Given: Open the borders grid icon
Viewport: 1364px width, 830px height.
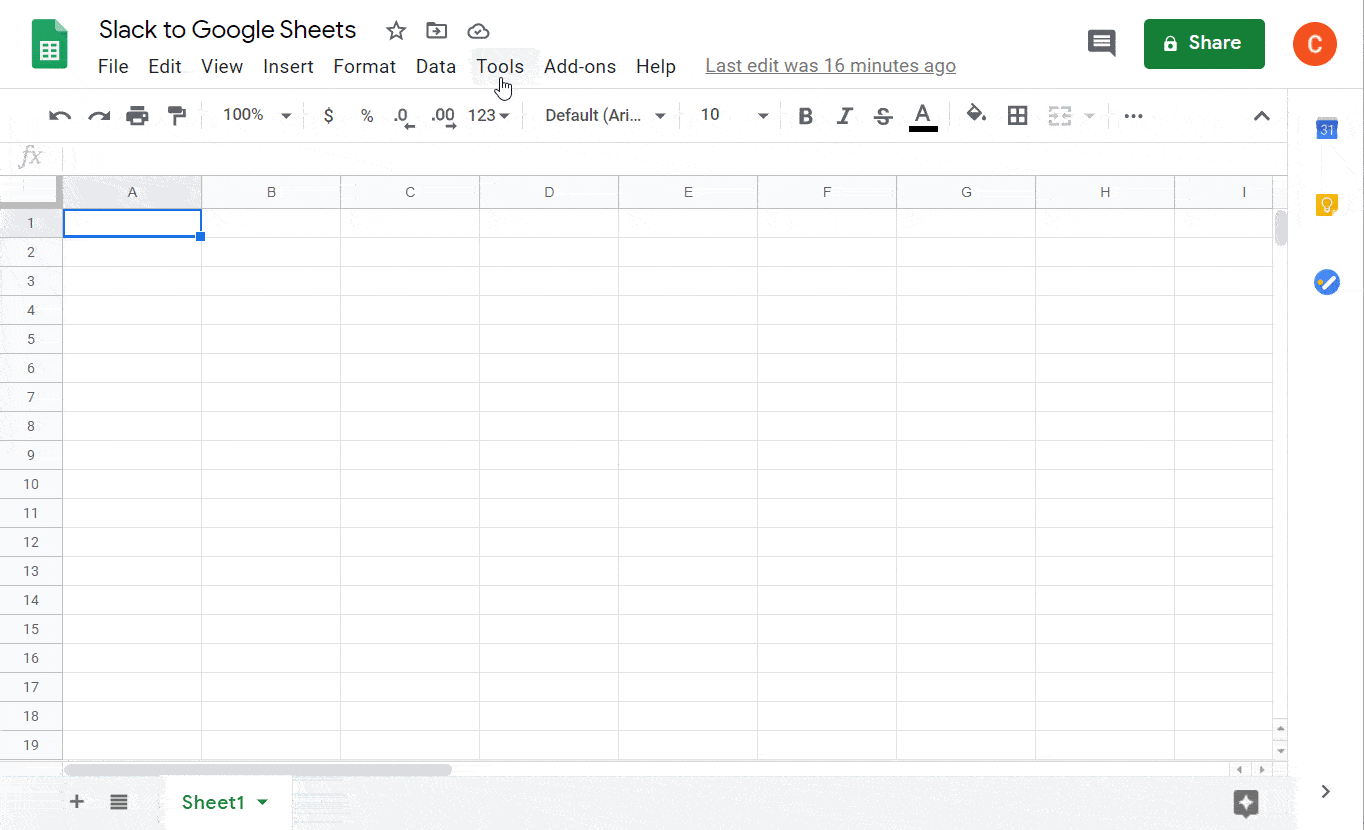Looking at the screenshot, I should (1017, 116).
